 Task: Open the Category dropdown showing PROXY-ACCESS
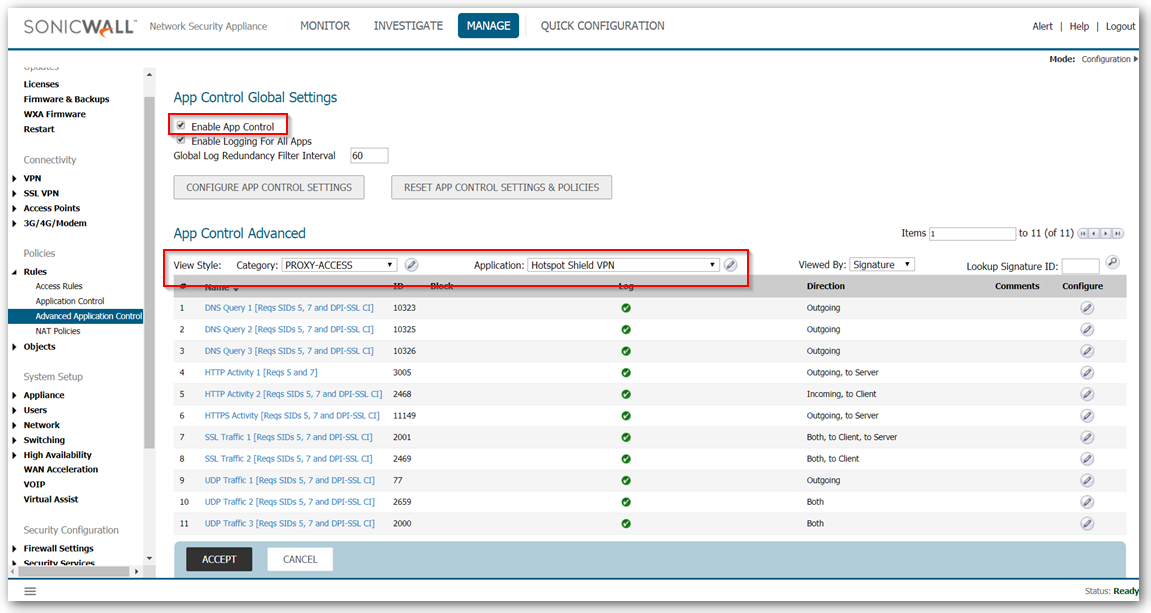340,265
